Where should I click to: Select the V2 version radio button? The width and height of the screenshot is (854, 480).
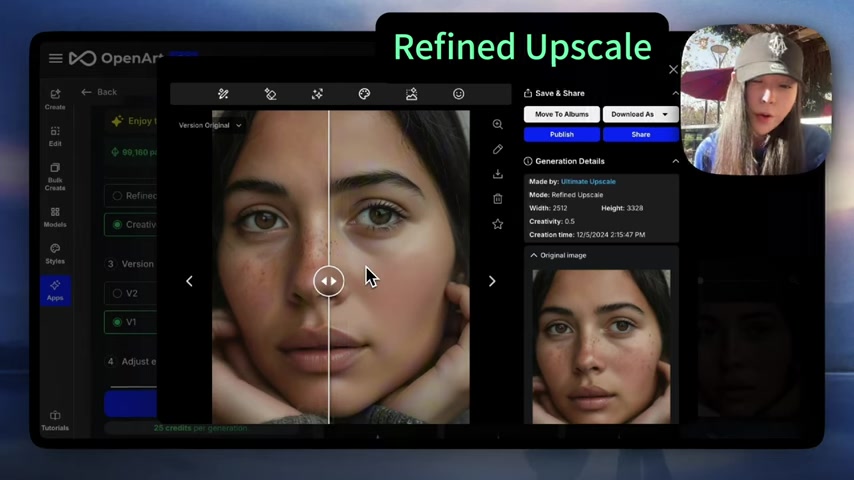tap(117, 294)
